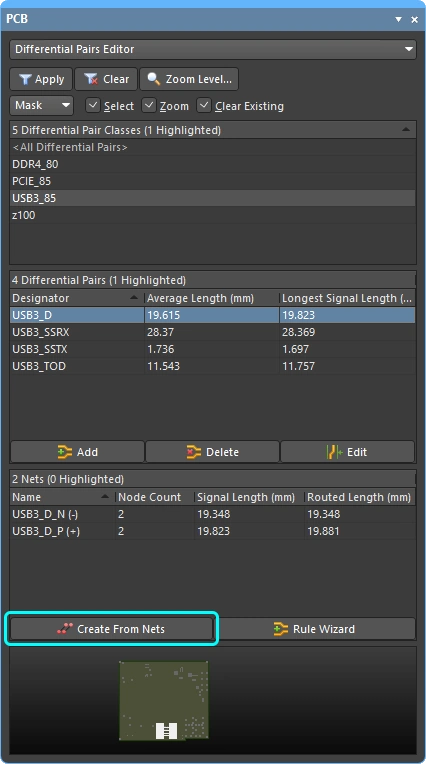Select <All Differential Pairs> class
Viewport: 426px width, 764px height.
[x=213, y=147]
